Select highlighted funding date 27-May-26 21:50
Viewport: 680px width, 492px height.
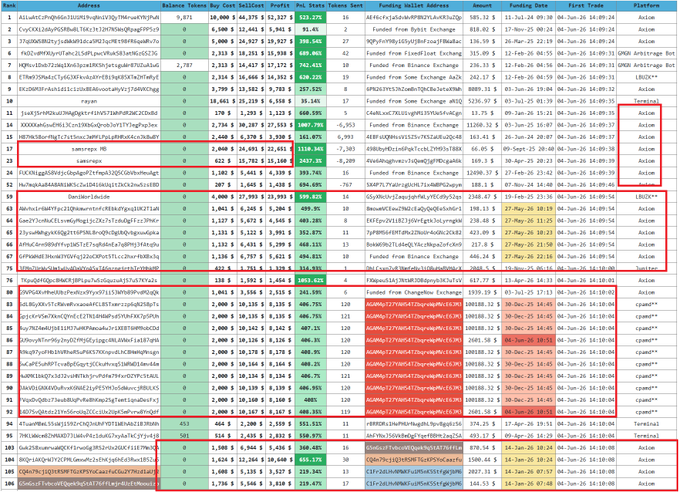pyautogui.click(x=529, y=245)
